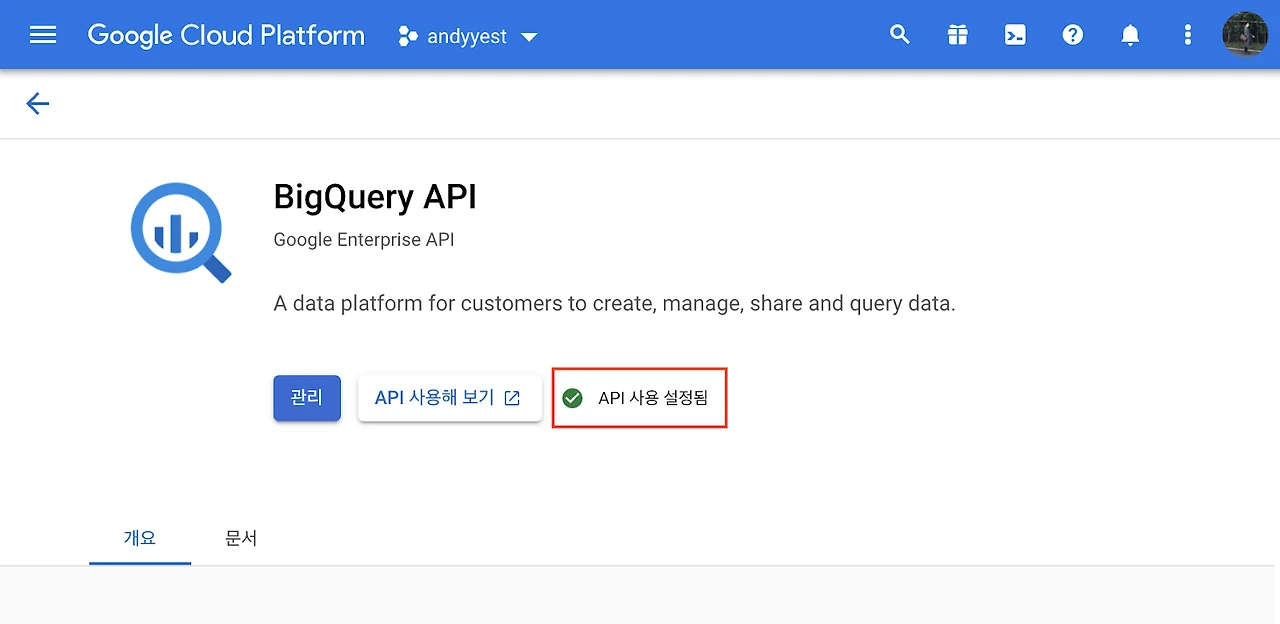Open the search magnifier icon
The width and height of the screenshot is (1280, 624).
coord(900,35)
